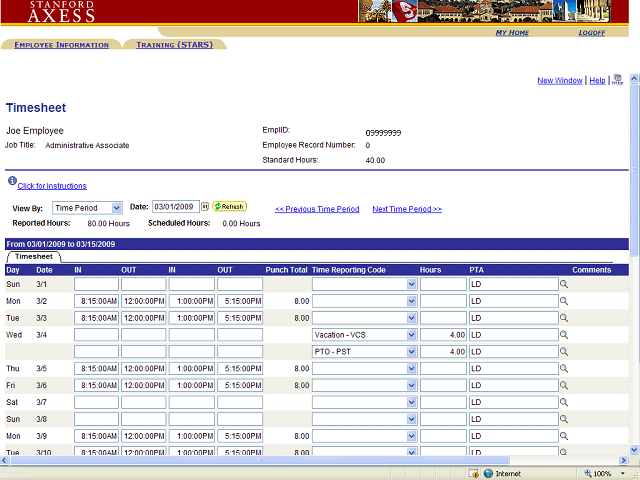
Task: Expand the PTO - PST reporting code dropdown
Action: click(411, 352)
